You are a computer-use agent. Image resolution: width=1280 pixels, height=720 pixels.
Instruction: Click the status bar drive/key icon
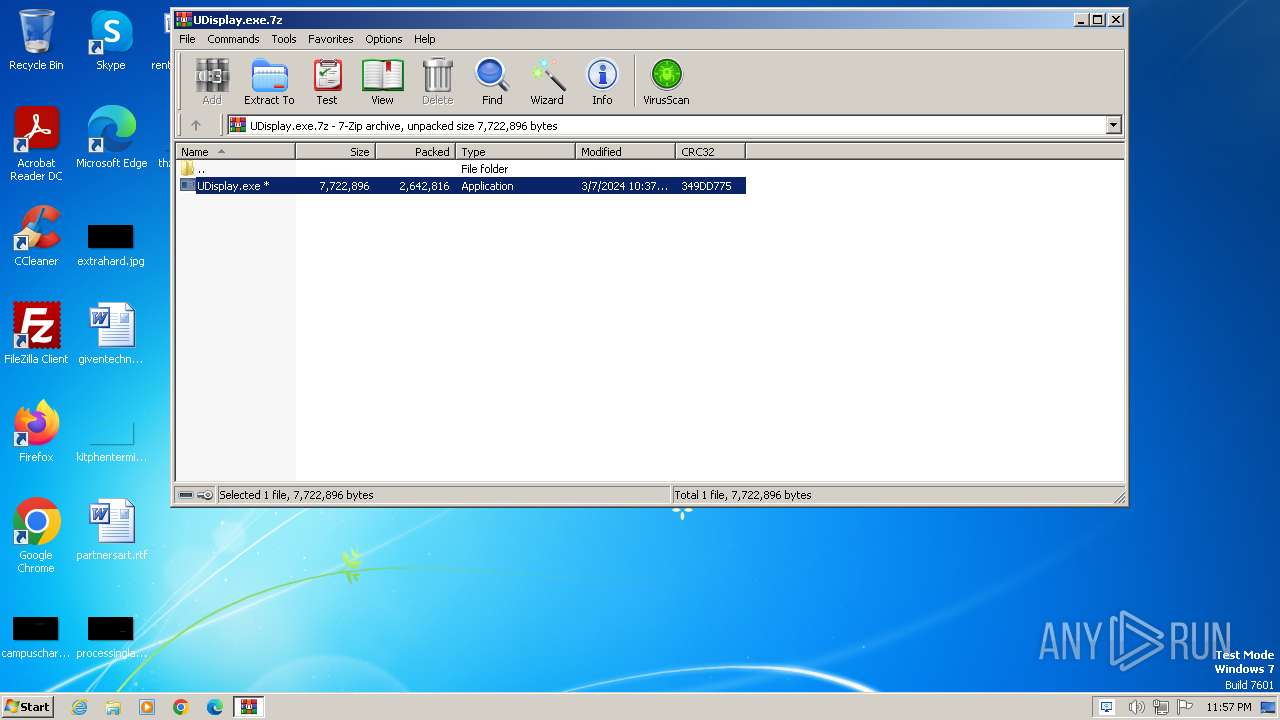coord(195,495)
